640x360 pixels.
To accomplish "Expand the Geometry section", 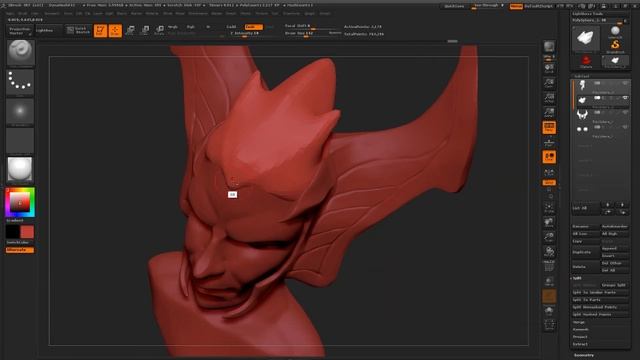I will [584, 355].
